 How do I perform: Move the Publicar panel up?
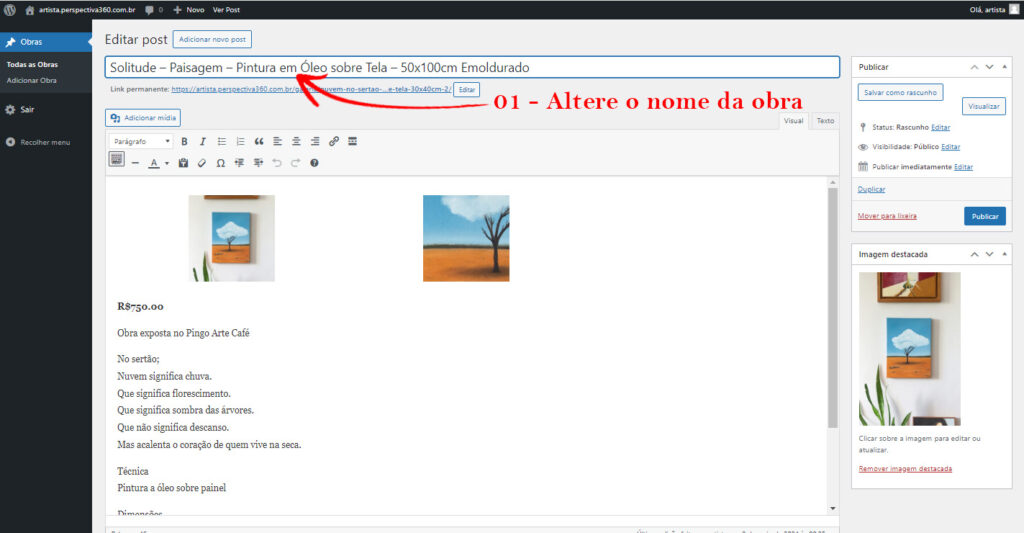pos(974,67)
